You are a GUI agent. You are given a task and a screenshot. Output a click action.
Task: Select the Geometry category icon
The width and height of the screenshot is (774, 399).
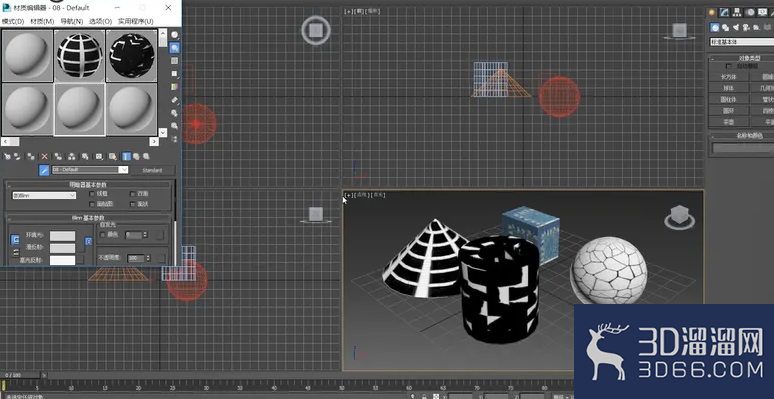[715, 28]
